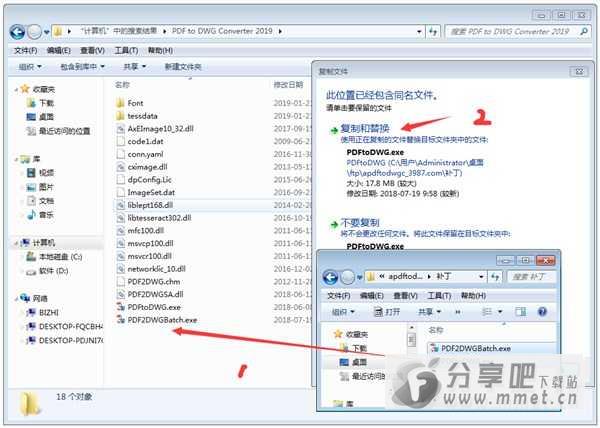
Task: Click the 名称 column header in the main file list
Action: [x=122, y=85]
